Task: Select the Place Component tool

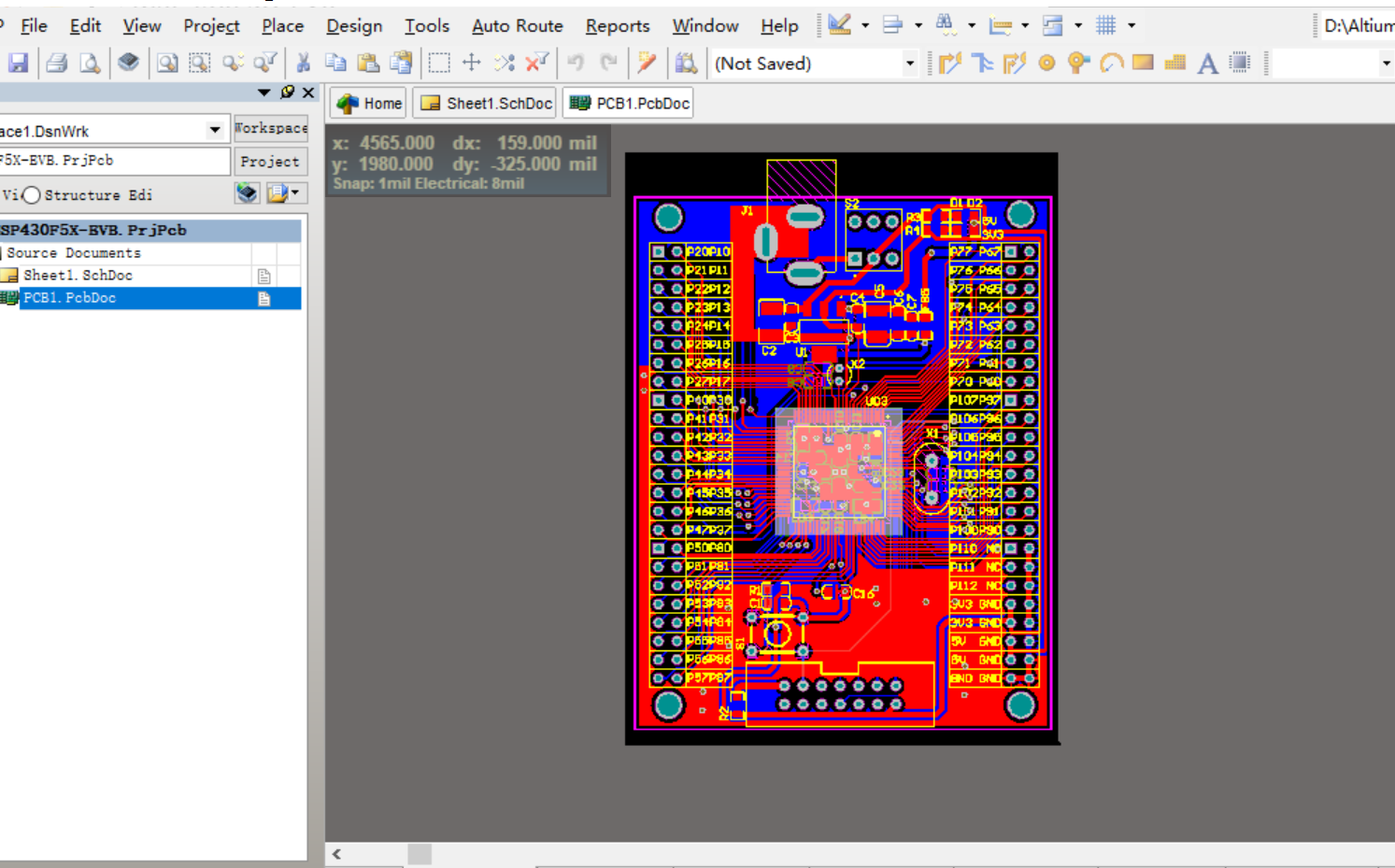Action: [1240, 64]
